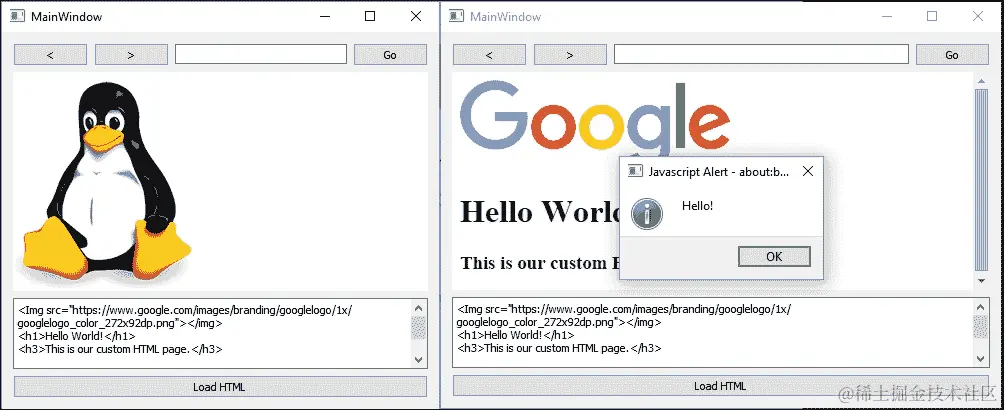Screen dimensions: 1004x410
Task: Minimize the right MainWindow
Action: pyautogui.click(x=887, y=16)
